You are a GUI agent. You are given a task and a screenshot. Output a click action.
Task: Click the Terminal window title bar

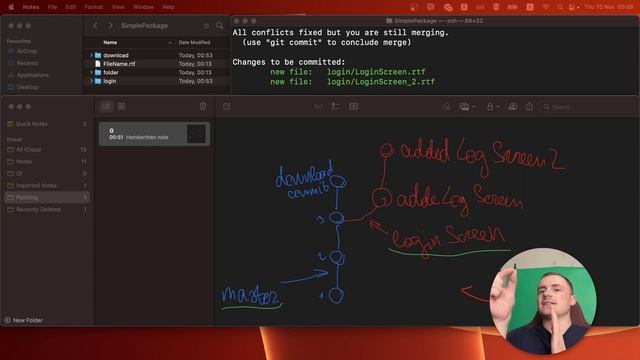pos(434,20)
